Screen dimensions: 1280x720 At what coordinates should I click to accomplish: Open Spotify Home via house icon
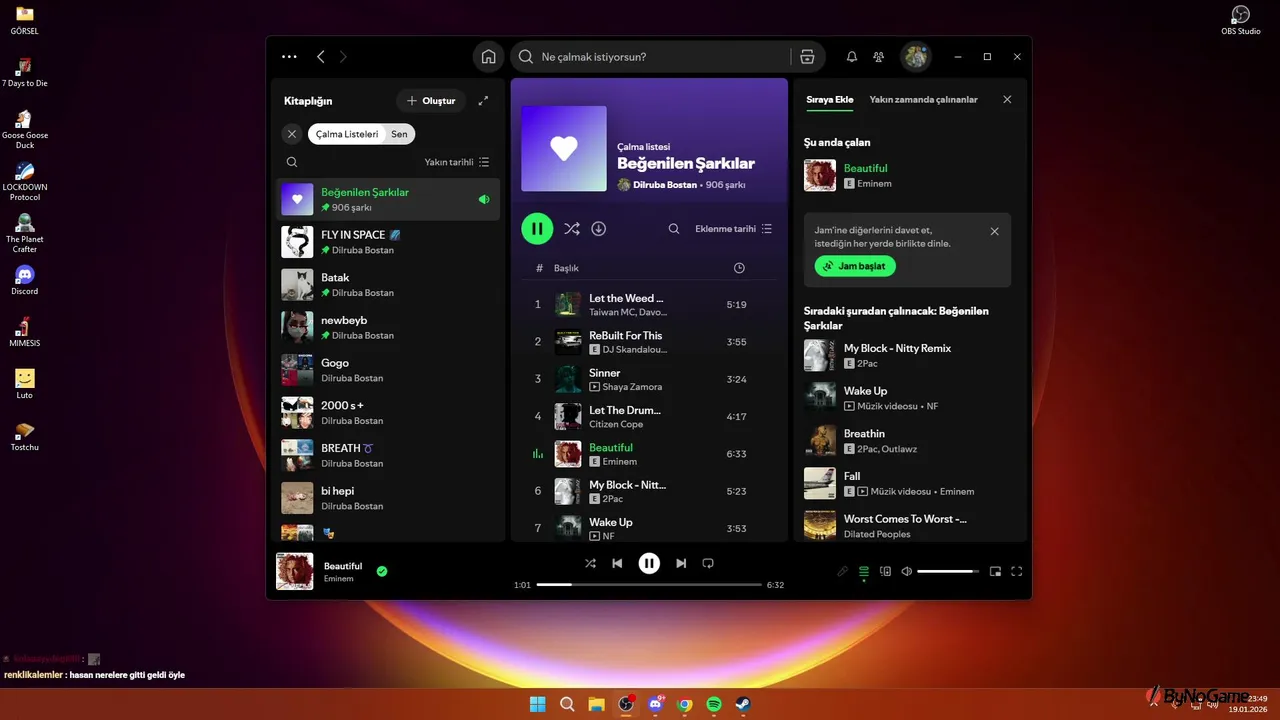[488, 57]
